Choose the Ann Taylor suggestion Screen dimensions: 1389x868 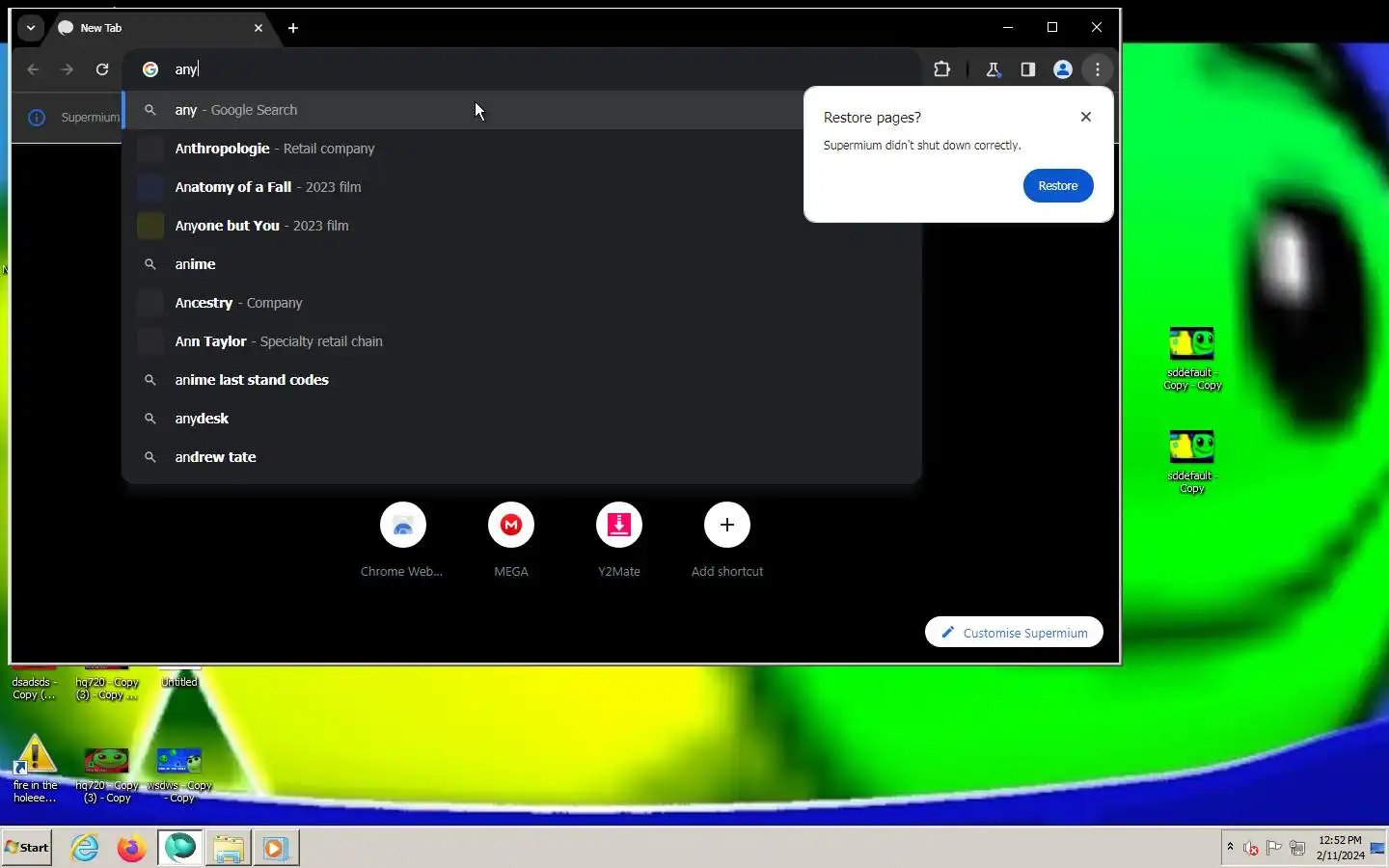pos(522,341)
